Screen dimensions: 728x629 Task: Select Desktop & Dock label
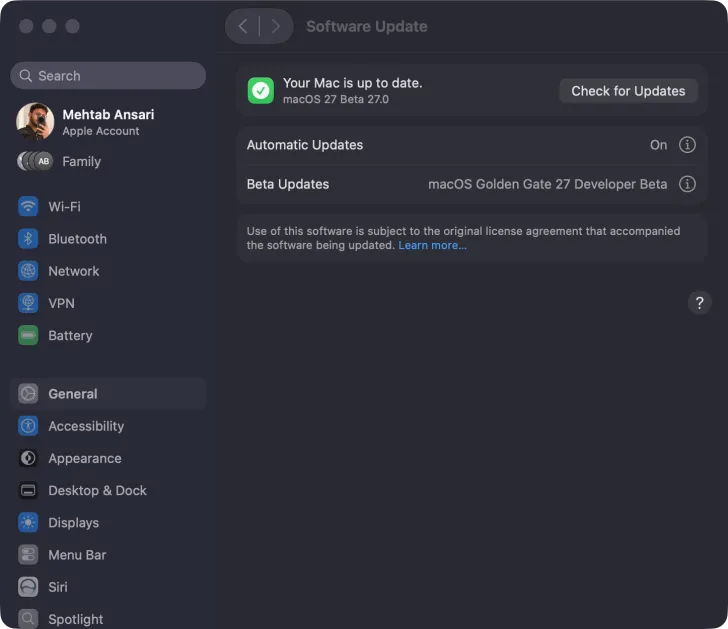pos(98,491)
